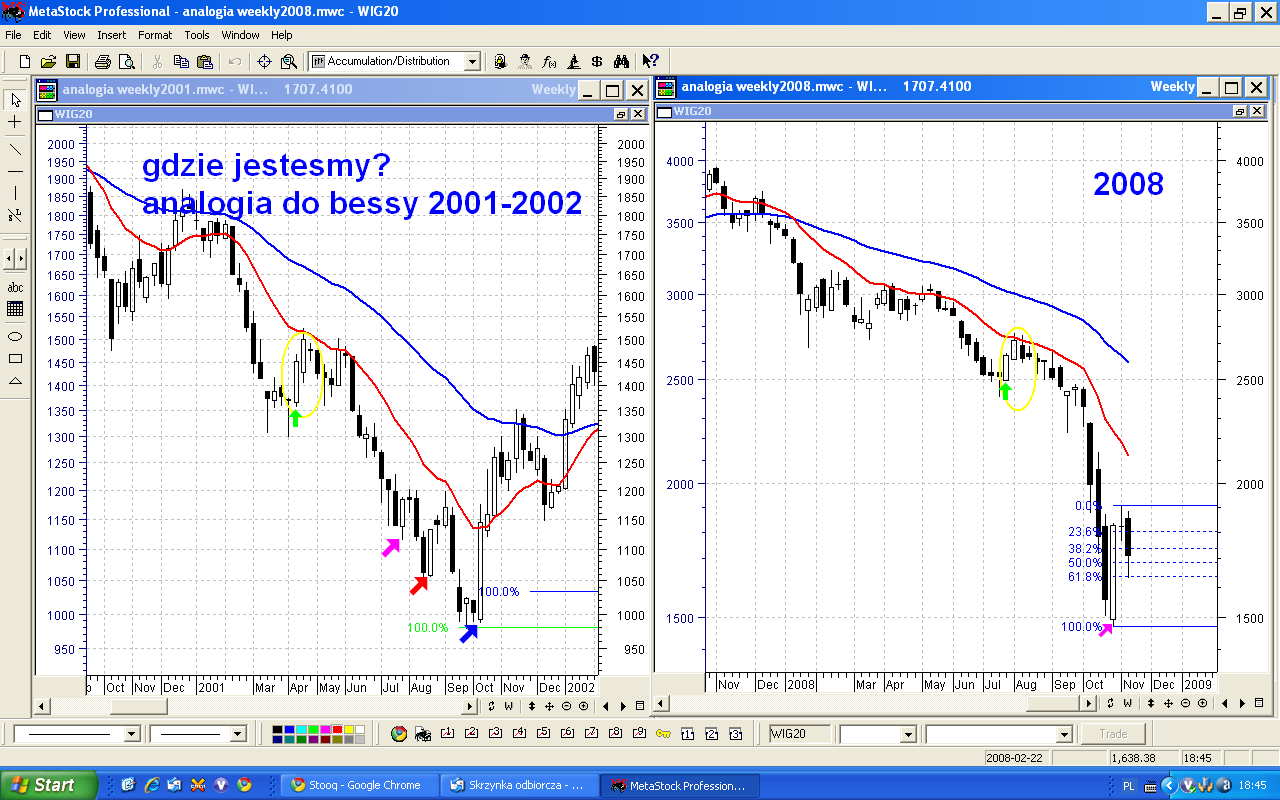Open the first line style dropdown
This screenshot has width=1280, height=800.
pos(131,734)
